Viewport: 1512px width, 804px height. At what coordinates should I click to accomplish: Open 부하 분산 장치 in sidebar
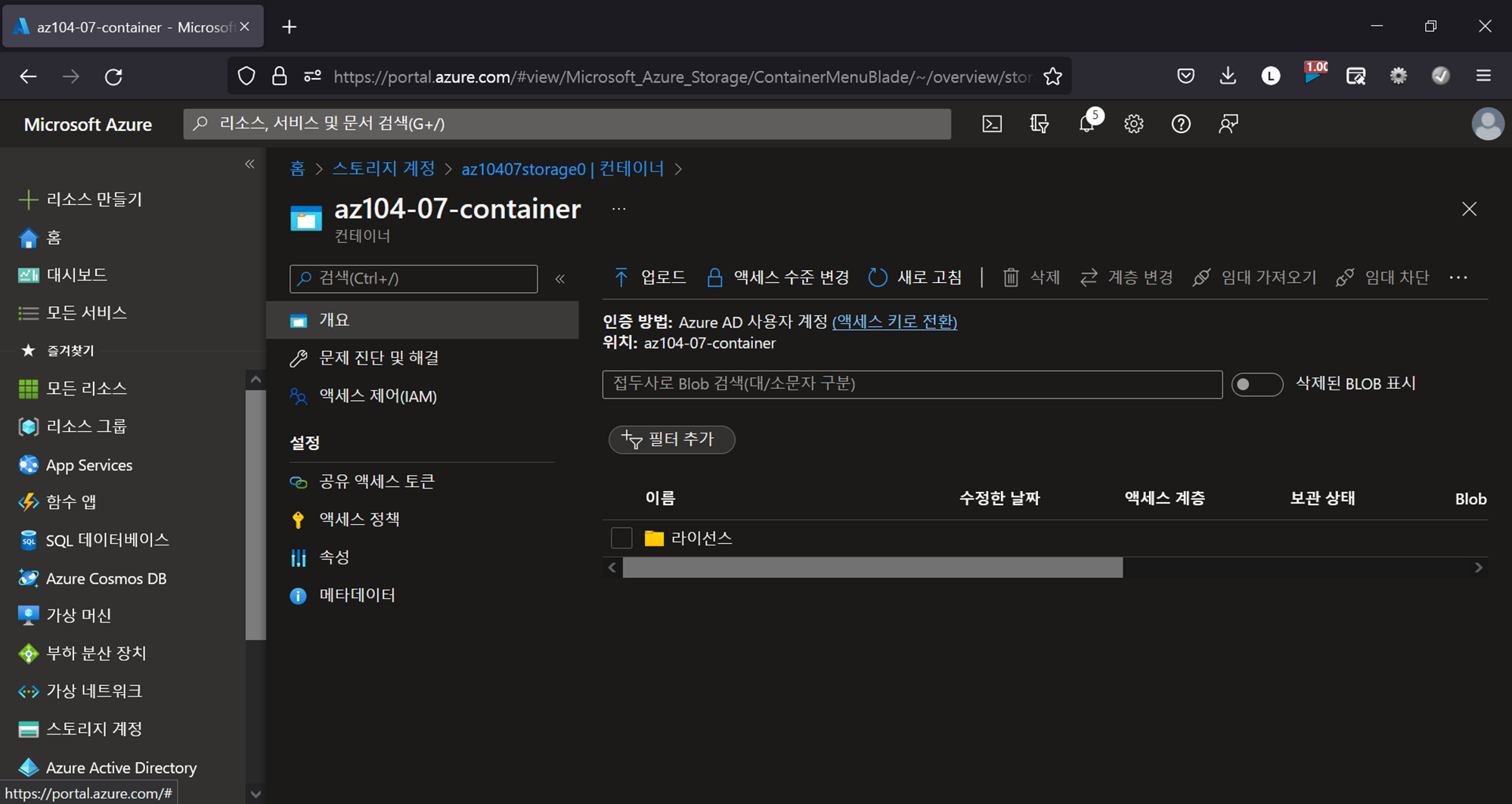(82, 653)
